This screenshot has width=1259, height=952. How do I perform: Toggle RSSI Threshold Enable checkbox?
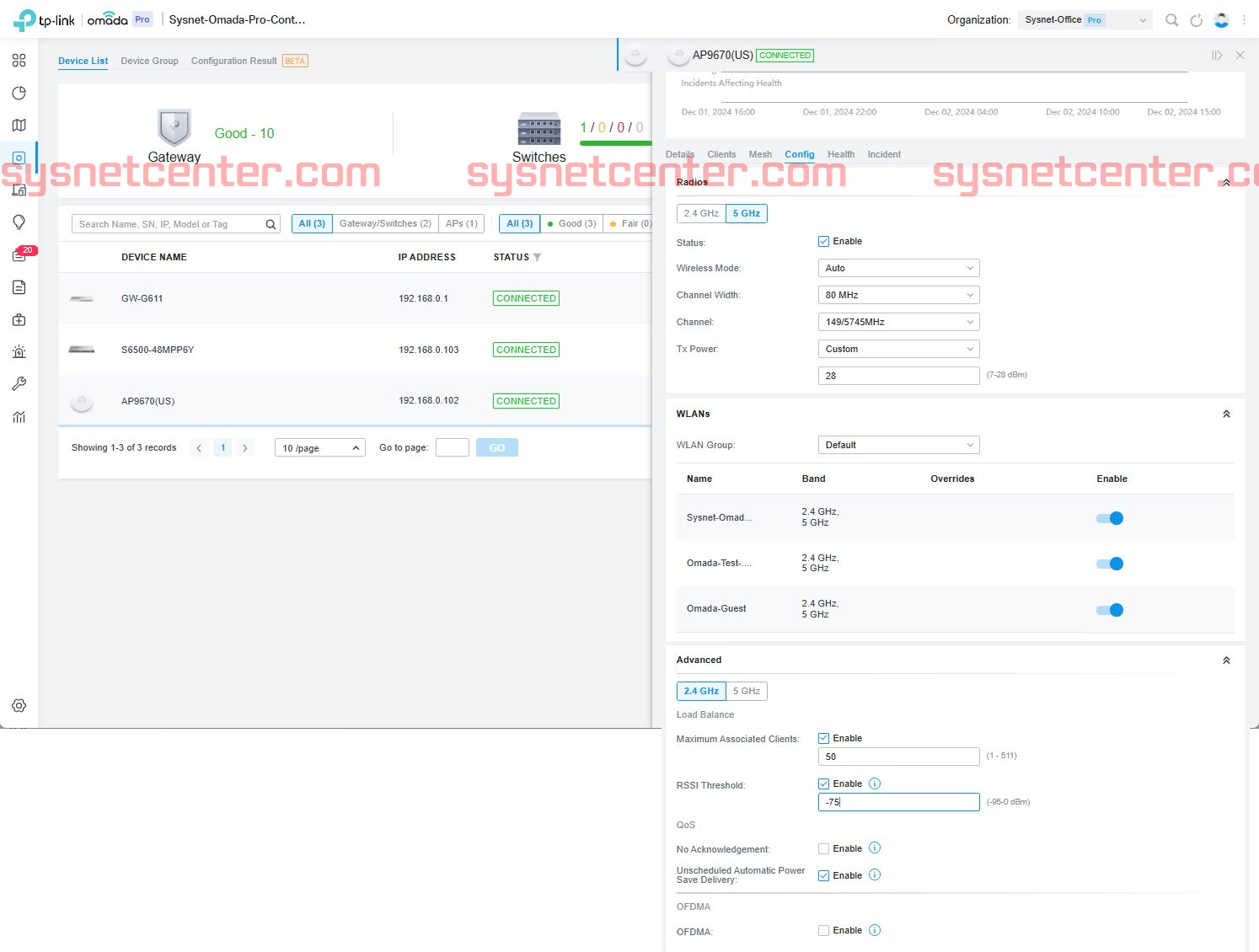pos(823,784)
